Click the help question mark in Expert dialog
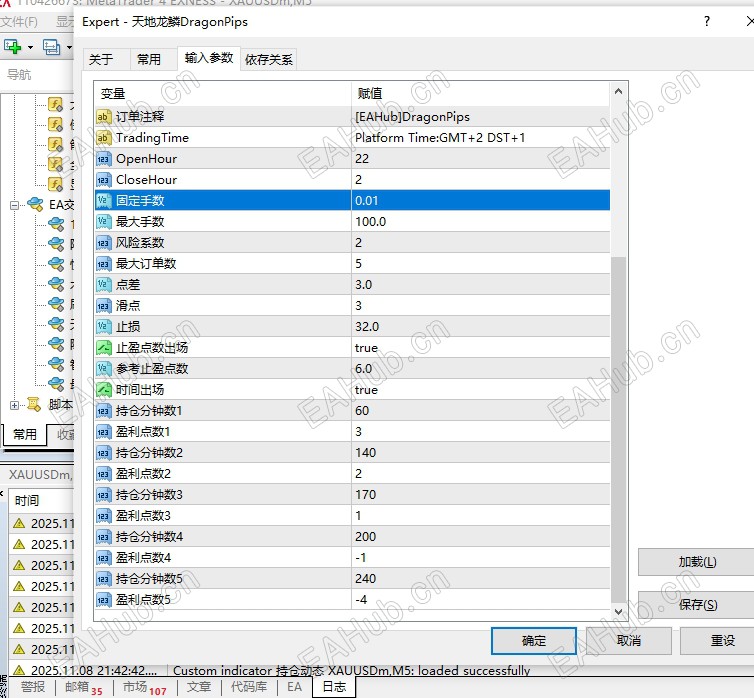This screenshot has height=698, width=754. (706, 22)
